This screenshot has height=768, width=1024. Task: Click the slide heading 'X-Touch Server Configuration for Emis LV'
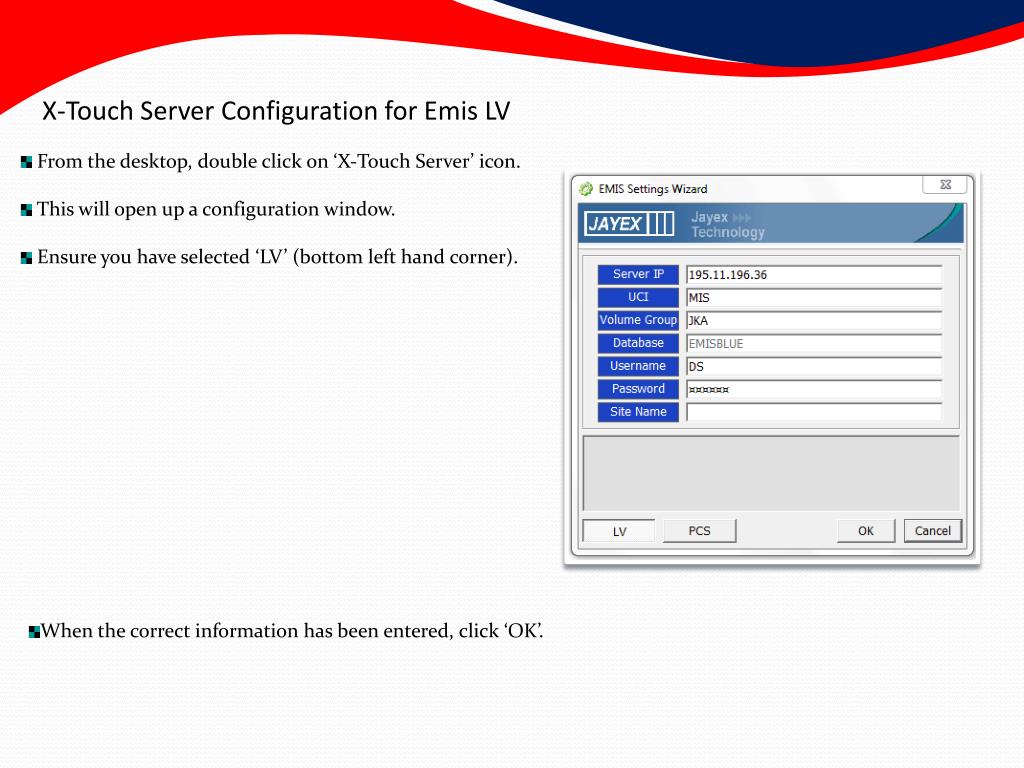tap(276, 111)
